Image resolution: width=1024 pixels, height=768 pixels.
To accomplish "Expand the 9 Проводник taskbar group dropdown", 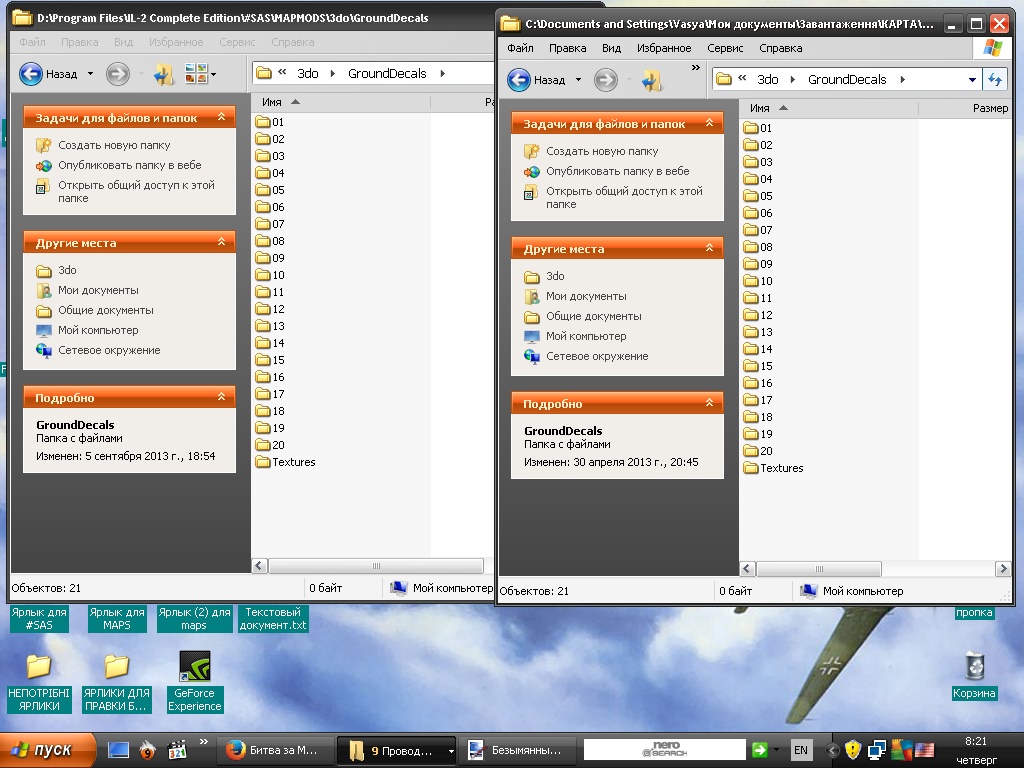I will click(x=451, y=751).
